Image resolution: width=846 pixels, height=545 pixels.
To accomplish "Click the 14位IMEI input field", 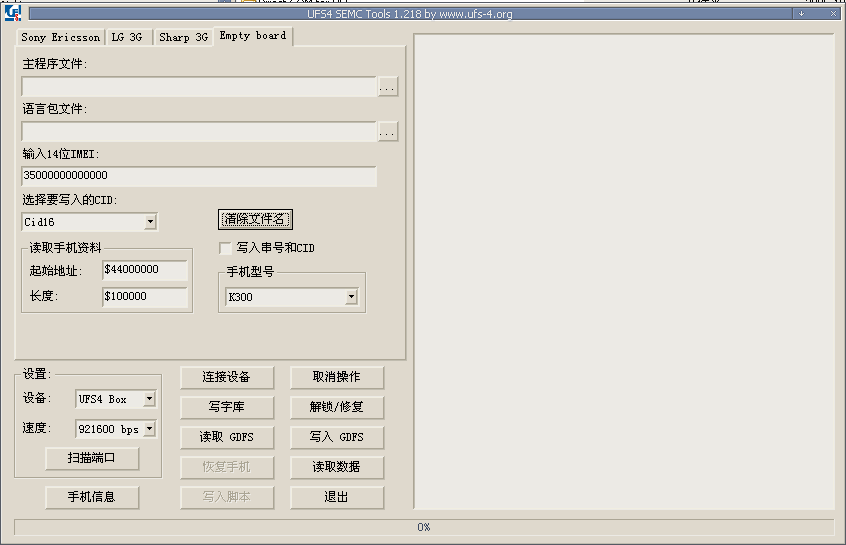I will coord(199,176).
